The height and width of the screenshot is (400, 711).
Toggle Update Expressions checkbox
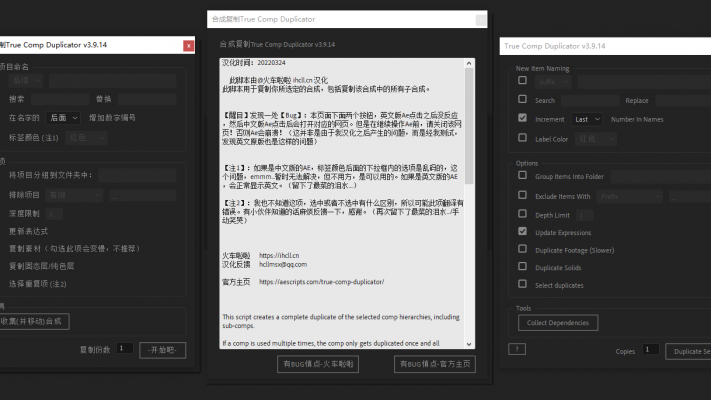click(x=522, y=232)
